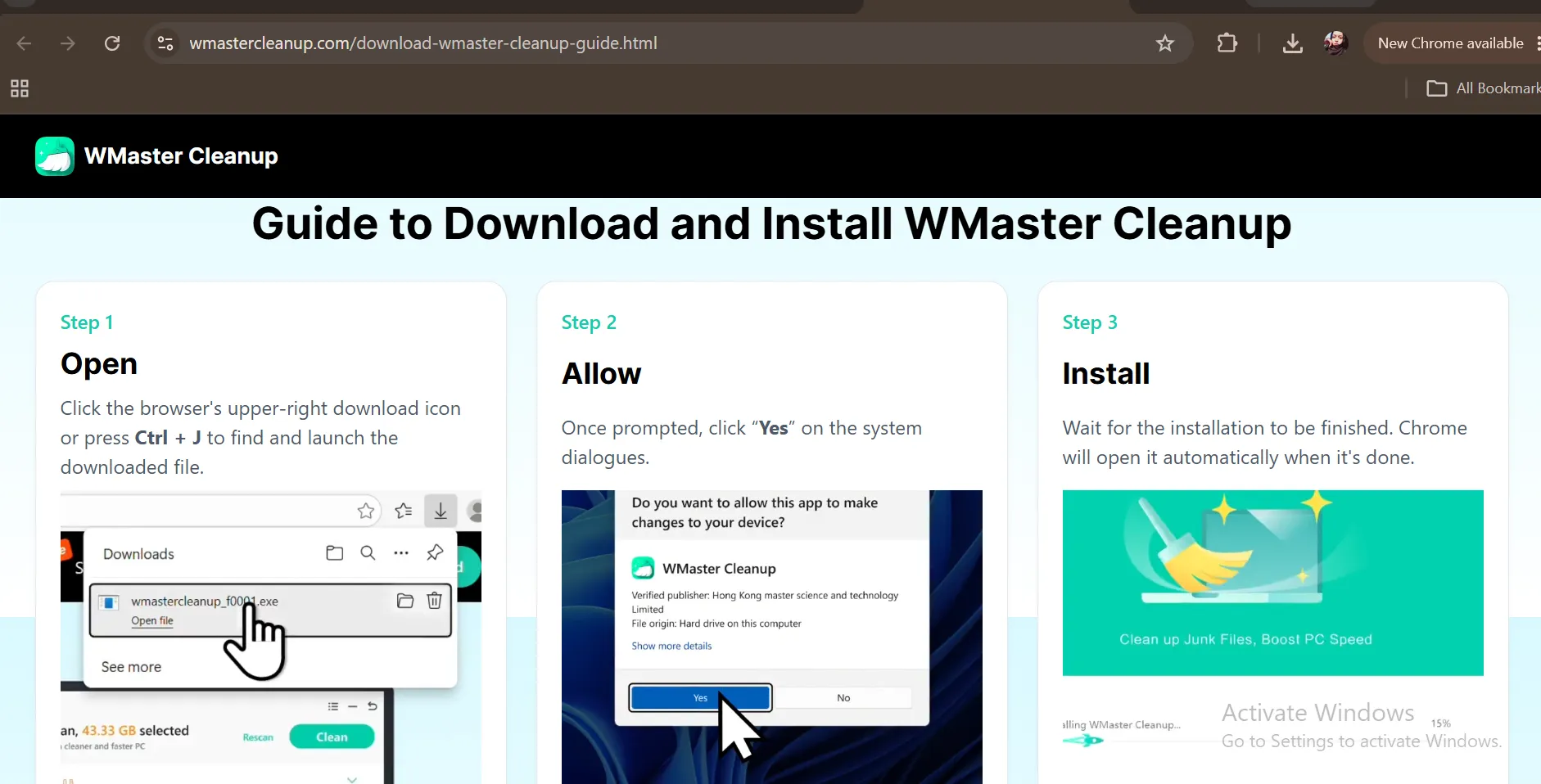Click the "Install" step heading

click(x=1106, y=374)
